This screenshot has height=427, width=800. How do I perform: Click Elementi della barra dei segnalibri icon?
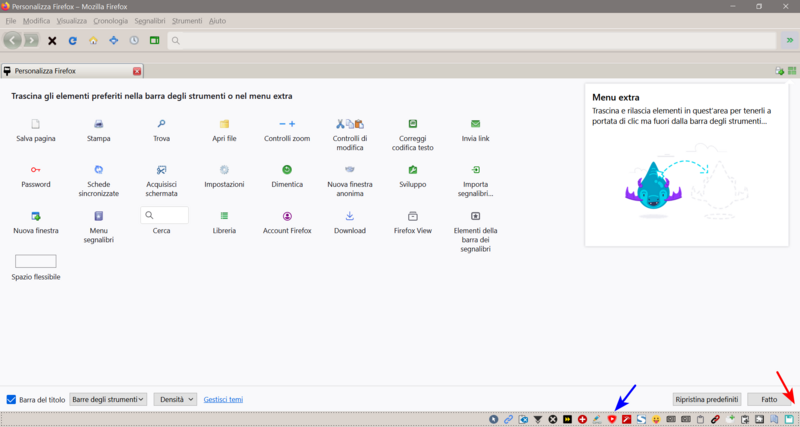coord(476,216)
